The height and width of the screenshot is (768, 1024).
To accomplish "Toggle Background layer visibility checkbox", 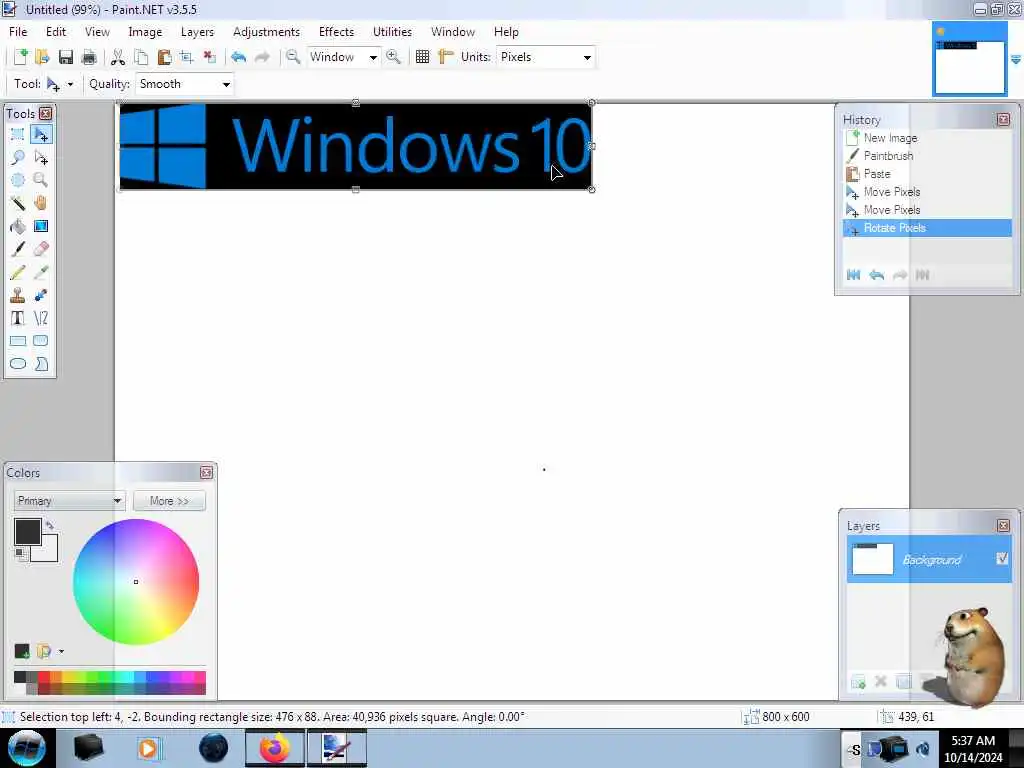I will 1002,558.
